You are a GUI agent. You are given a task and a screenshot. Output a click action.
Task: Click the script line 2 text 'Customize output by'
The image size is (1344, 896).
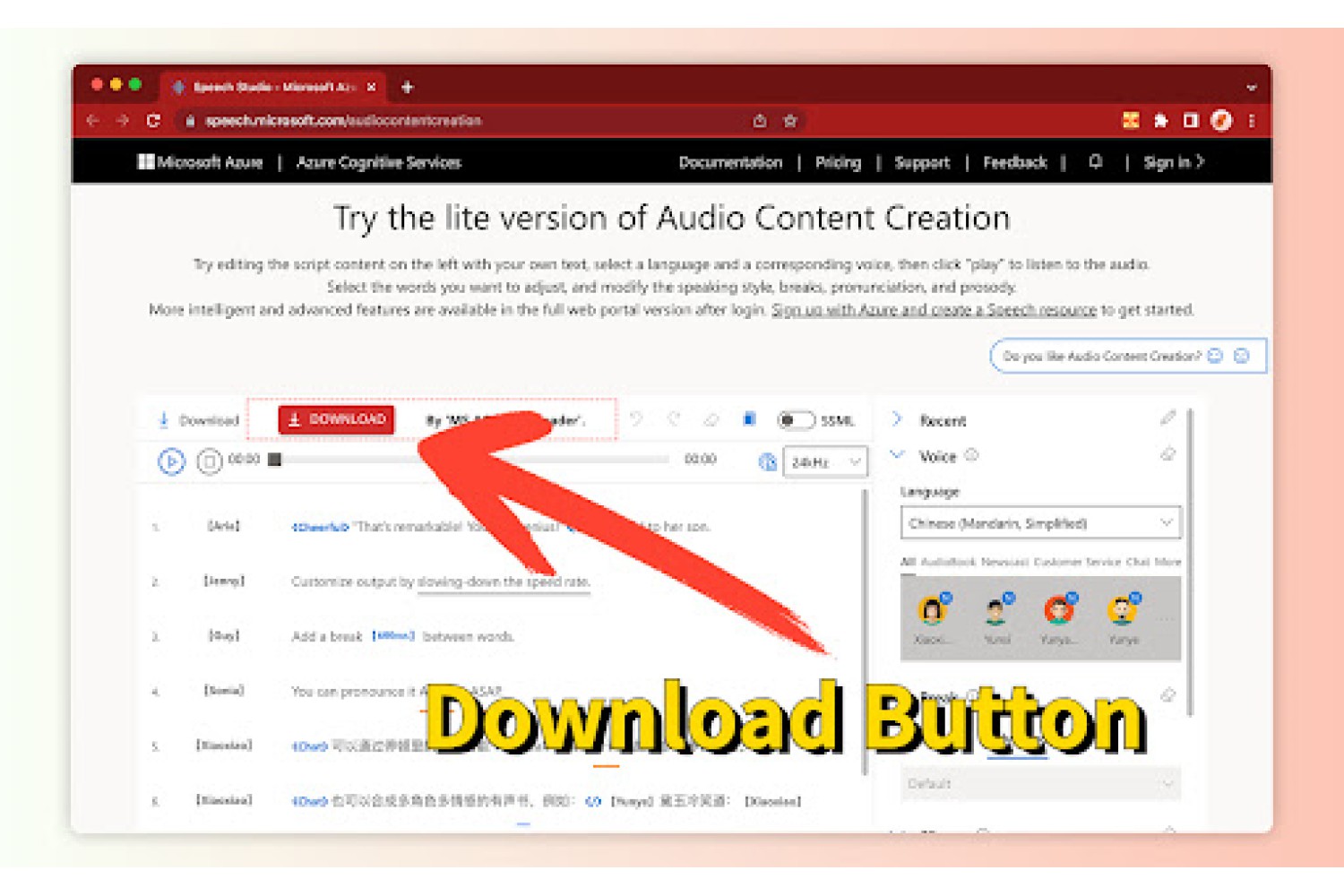[x=352, y=582]
